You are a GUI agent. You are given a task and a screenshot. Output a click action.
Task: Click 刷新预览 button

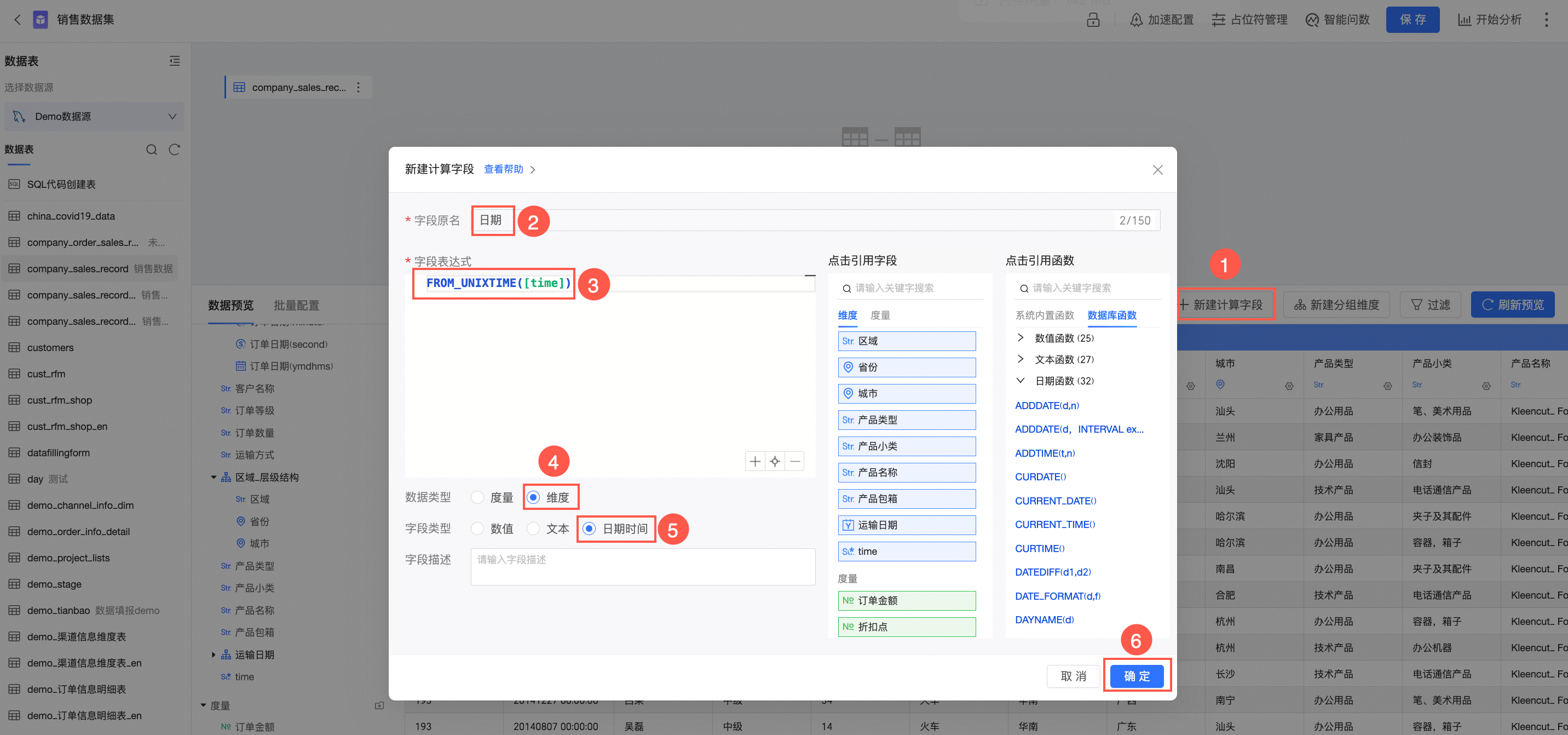(x=1512, y=305)
